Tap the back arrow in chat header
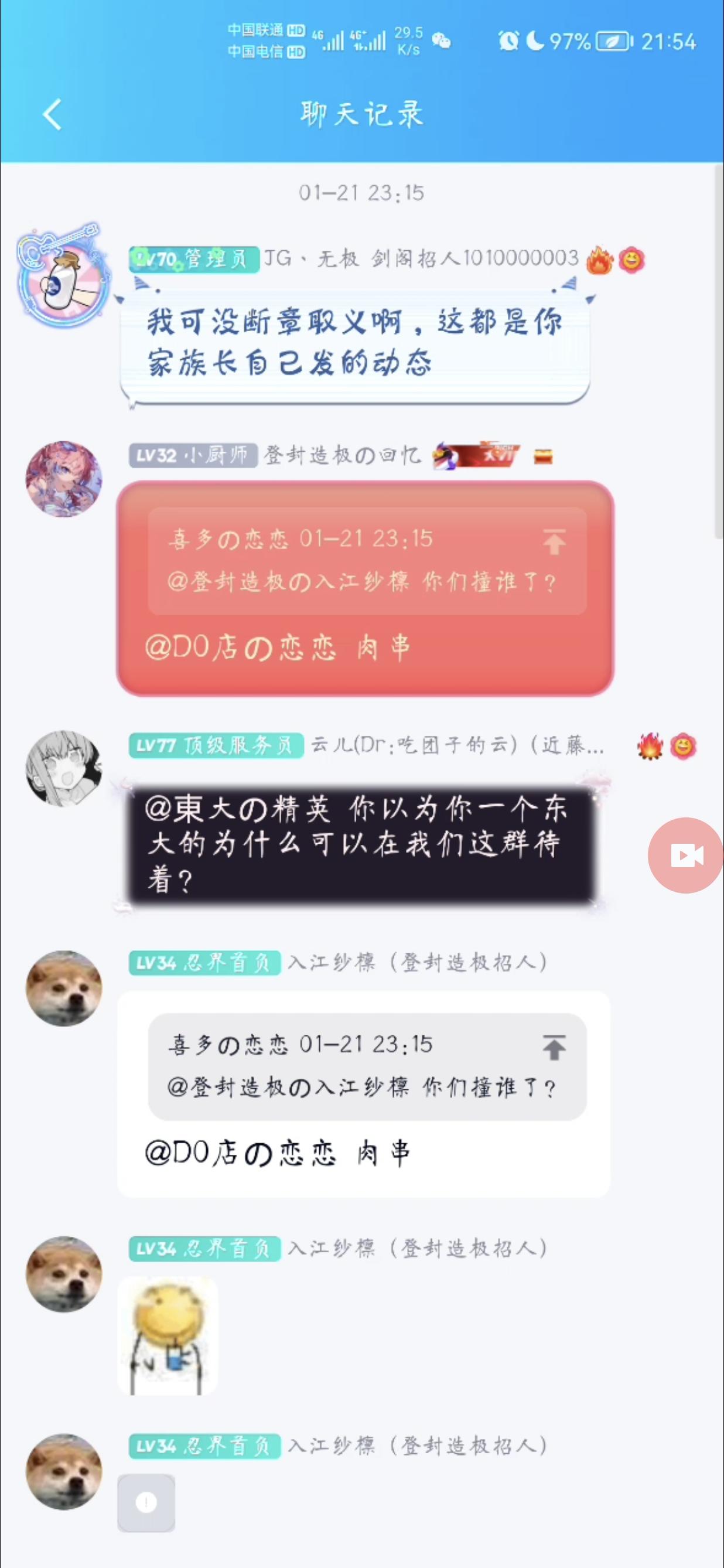Screen dimensions: 724x1568 click(x=52, y=114)
